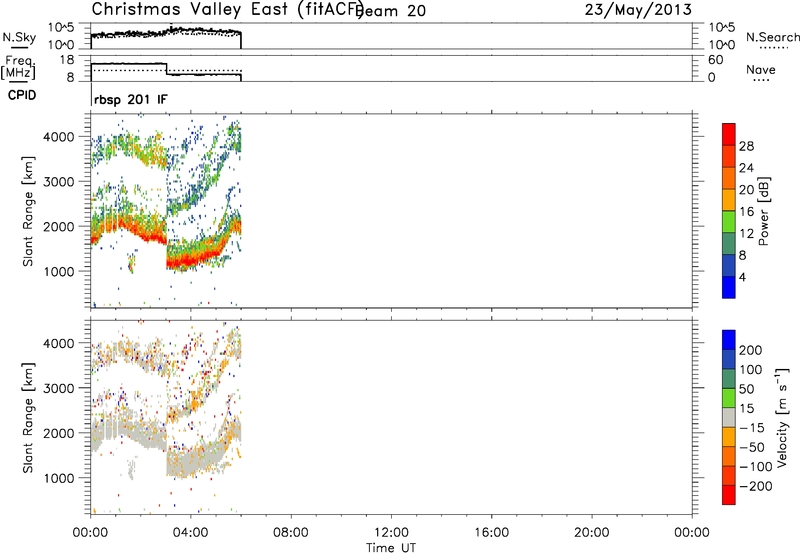The width and height of the screenshot is (800, 554).
Task: Click the 'CPID' label
Action: [22, 95]
